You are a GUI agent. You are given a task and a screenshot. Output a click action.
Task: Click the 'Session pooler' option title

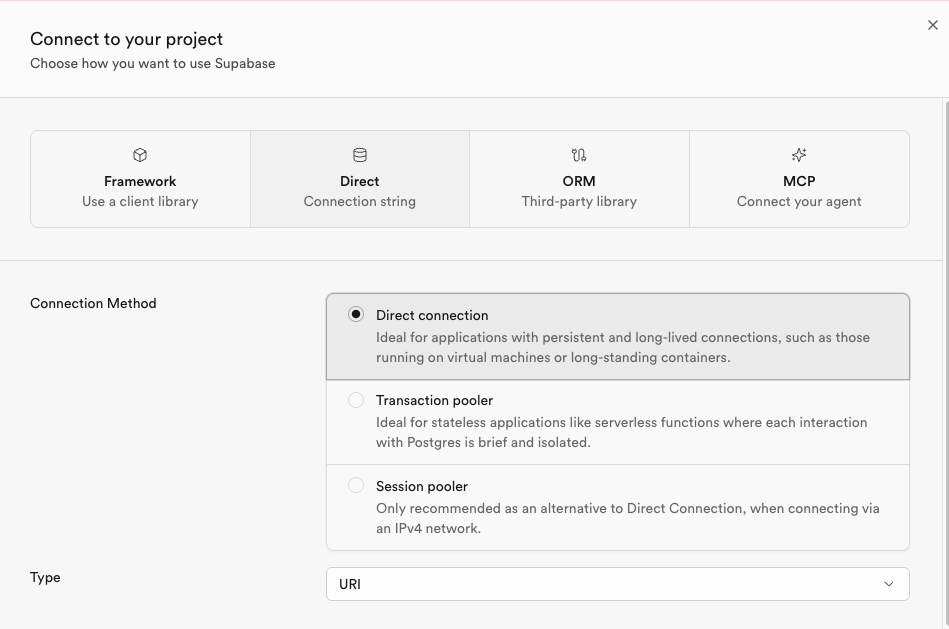point(422,486)
